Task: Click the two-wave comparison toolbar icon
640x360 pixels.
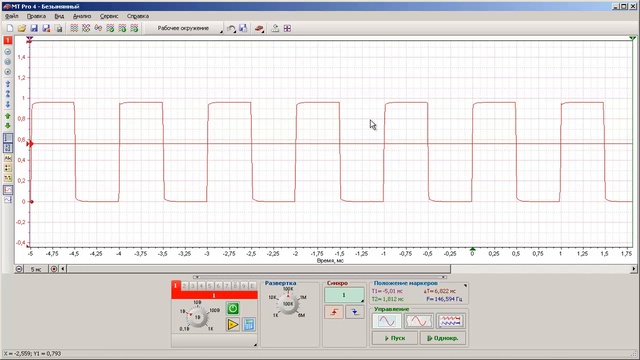Action: pyautogui.click(x=98, y=28)
